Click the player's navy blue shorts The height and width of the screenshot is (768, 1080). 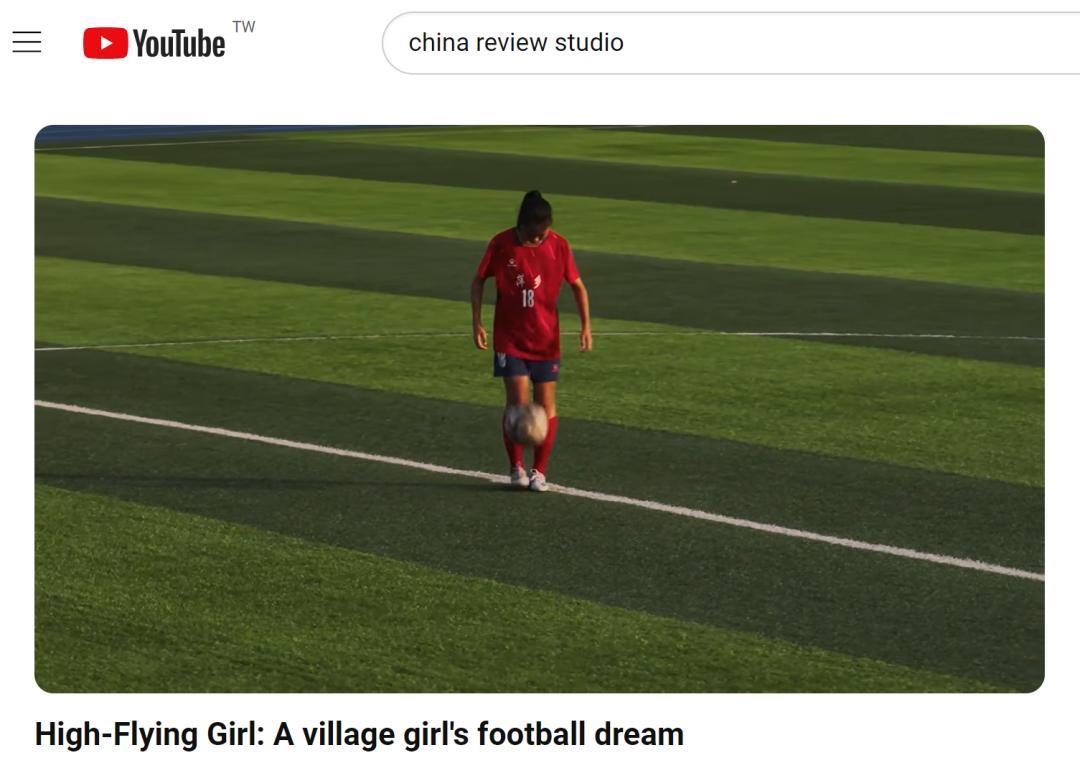click(x=526, y=368)
